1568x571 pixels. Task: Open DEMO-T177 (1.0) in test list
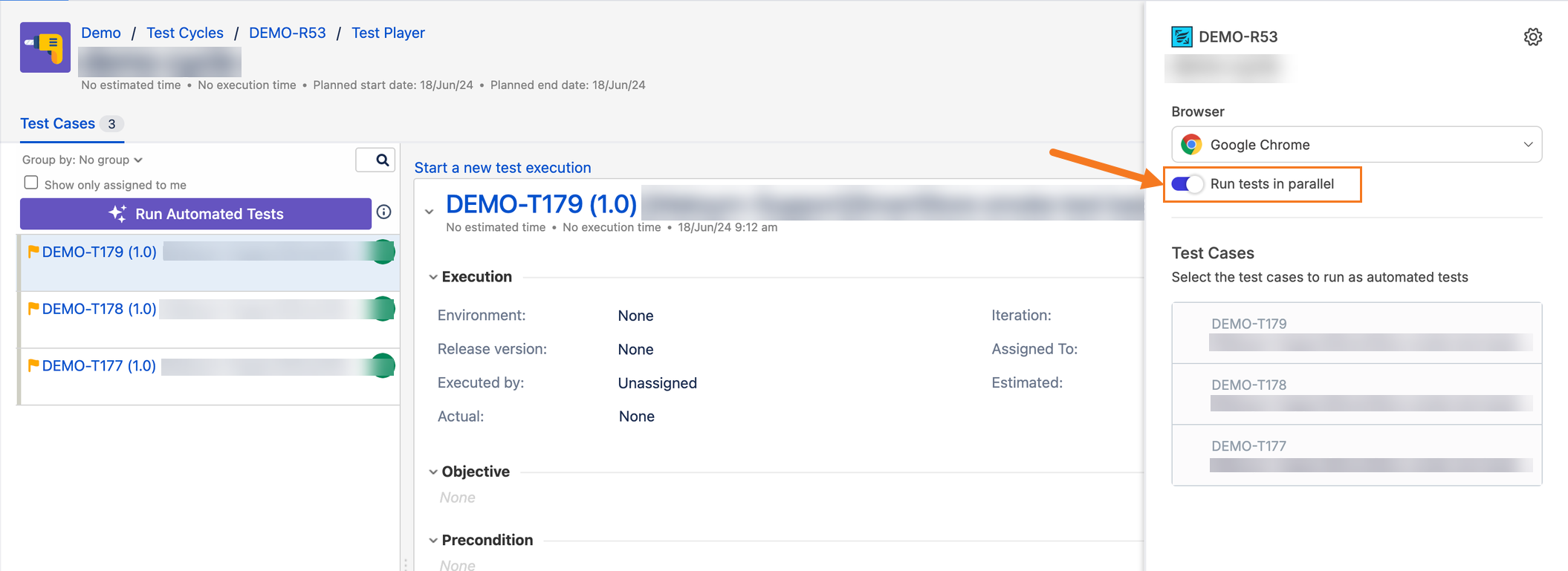pyautogui.click(x=99, y=365)
